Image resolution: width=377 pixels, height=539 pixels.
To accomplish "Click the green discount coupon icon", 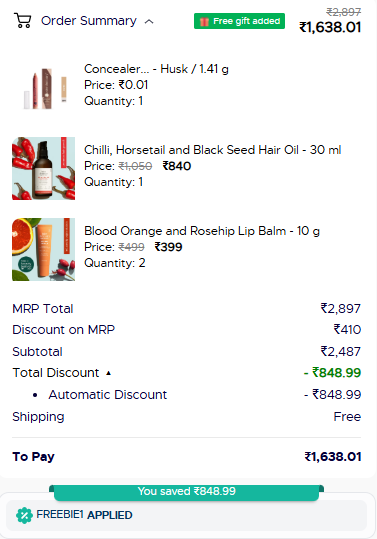I will [24, 515].
